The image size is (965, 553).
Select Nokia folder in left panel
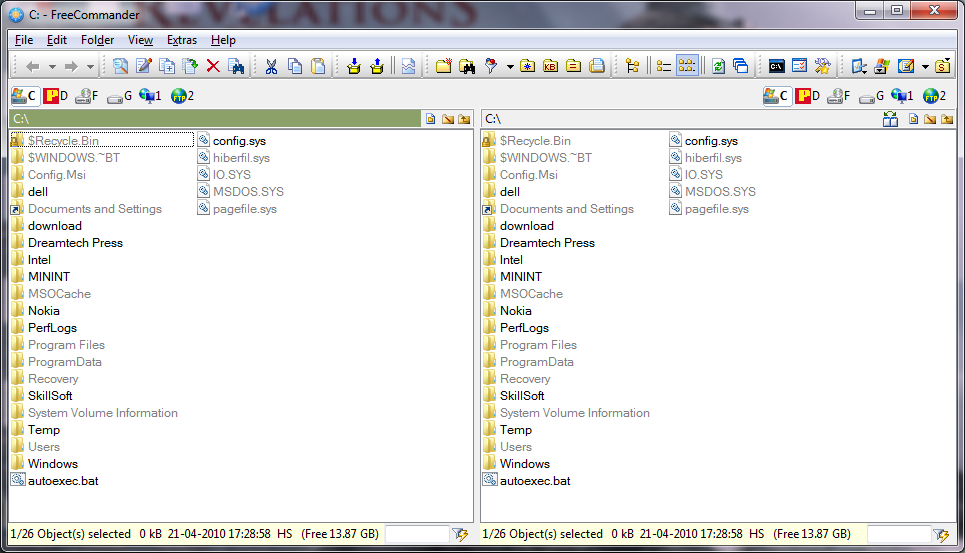pos(35,311)
